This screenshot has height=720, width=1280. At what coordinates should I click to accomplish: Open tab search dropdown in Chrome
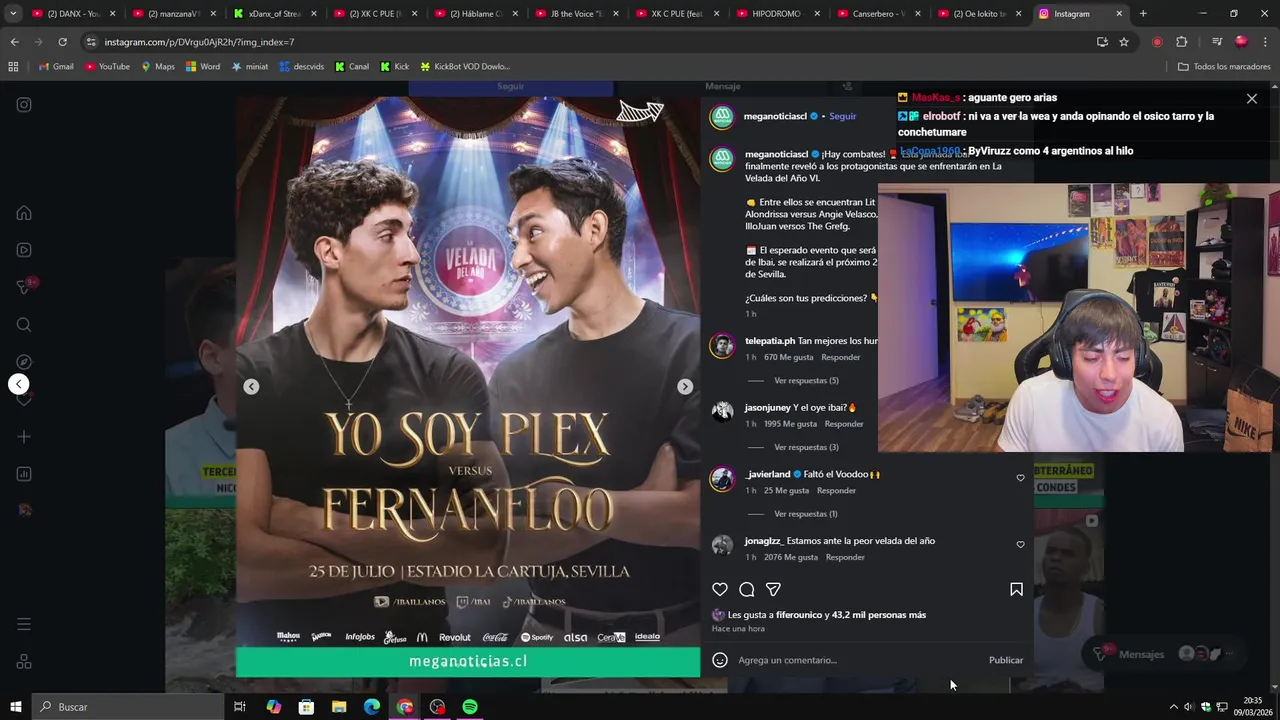pos(13,14)
